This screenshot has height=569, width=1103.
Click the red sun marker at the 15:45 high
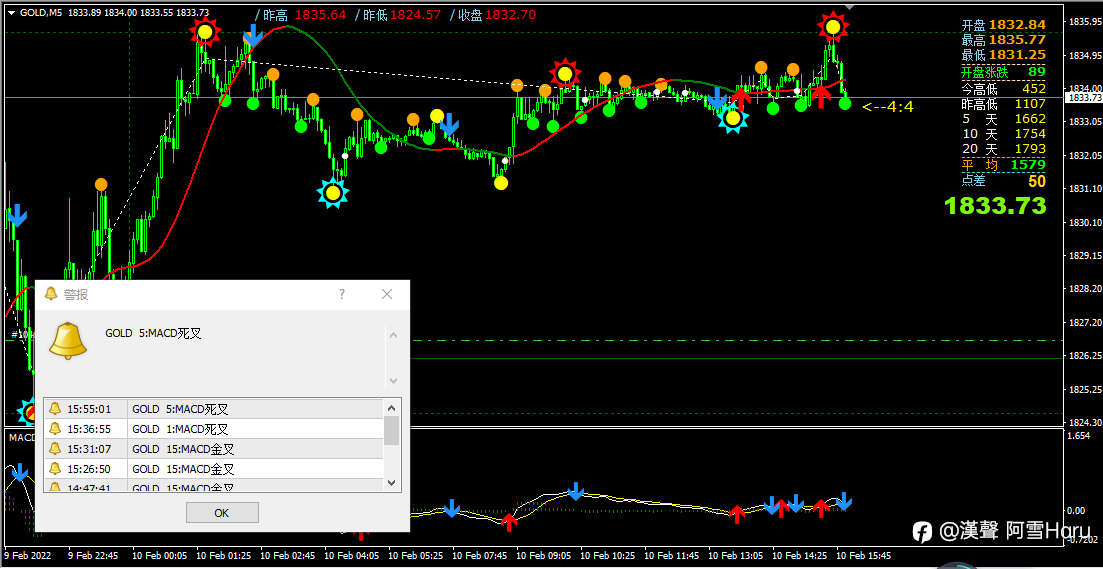(x=833, y=27)
